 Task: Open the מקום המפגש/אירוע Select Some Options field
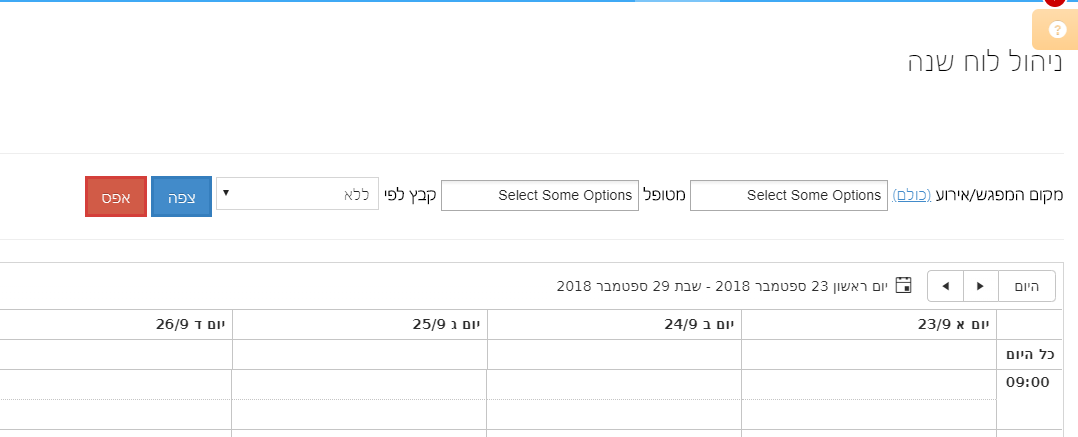click(x=788, y=196)
